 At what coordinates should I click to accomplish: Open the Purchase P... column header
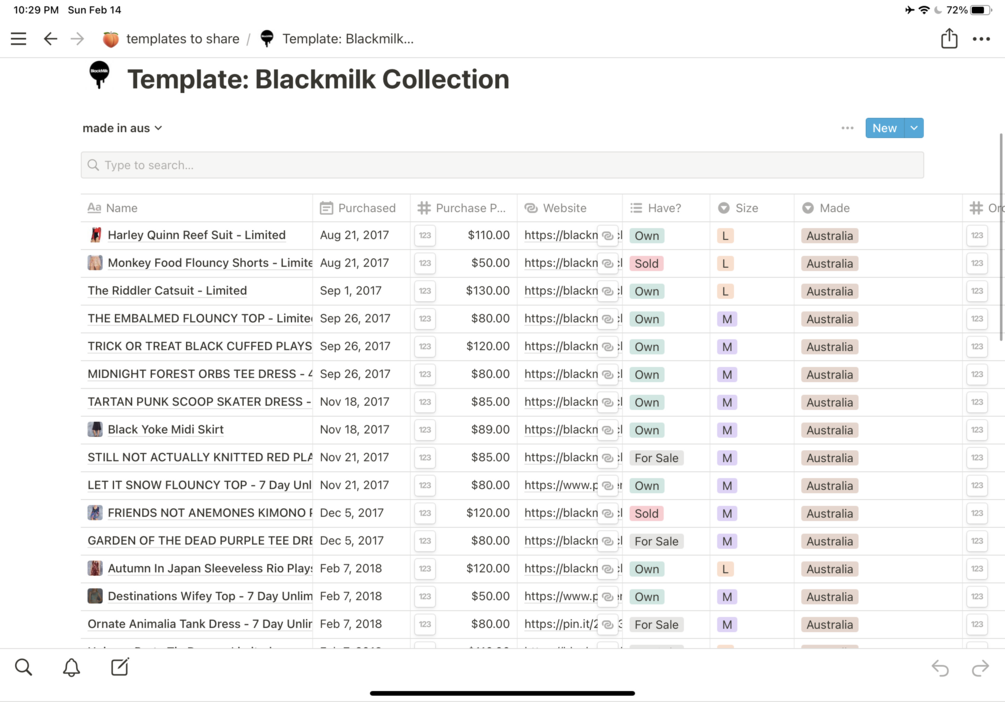[x=464, y=208]
